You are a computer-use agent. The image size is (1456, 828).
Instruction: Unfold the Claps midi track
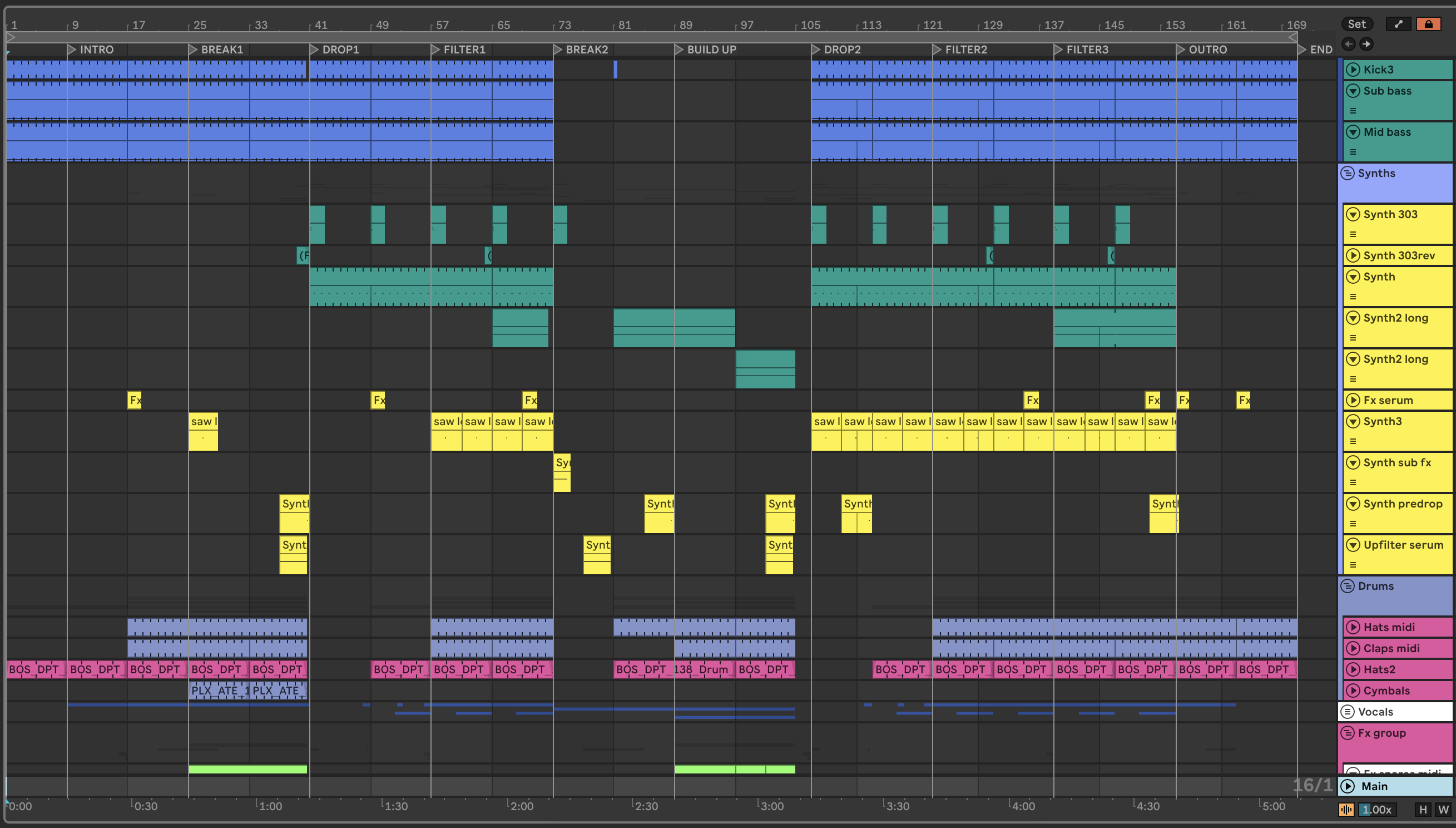click(x=1353, y=648)
